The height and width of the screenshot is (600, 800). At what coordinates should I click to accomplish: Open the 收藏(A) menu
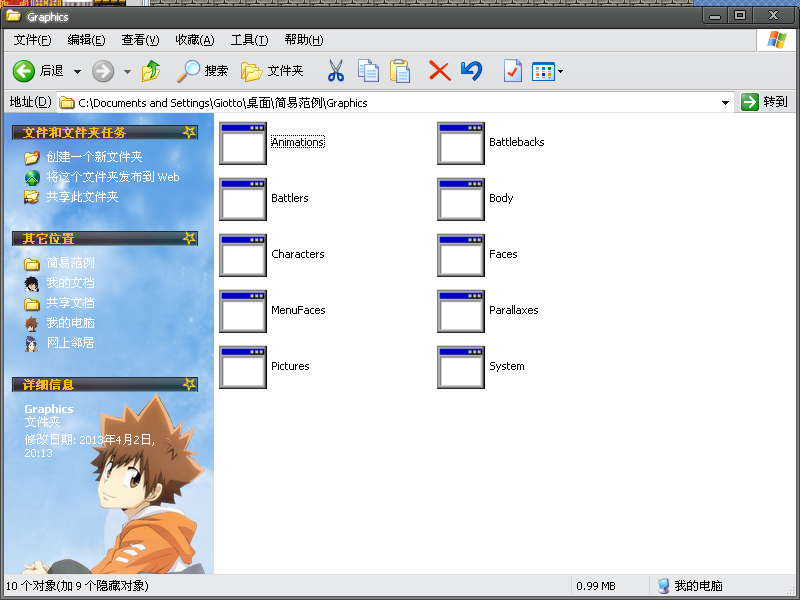click(x=194, y=40)
